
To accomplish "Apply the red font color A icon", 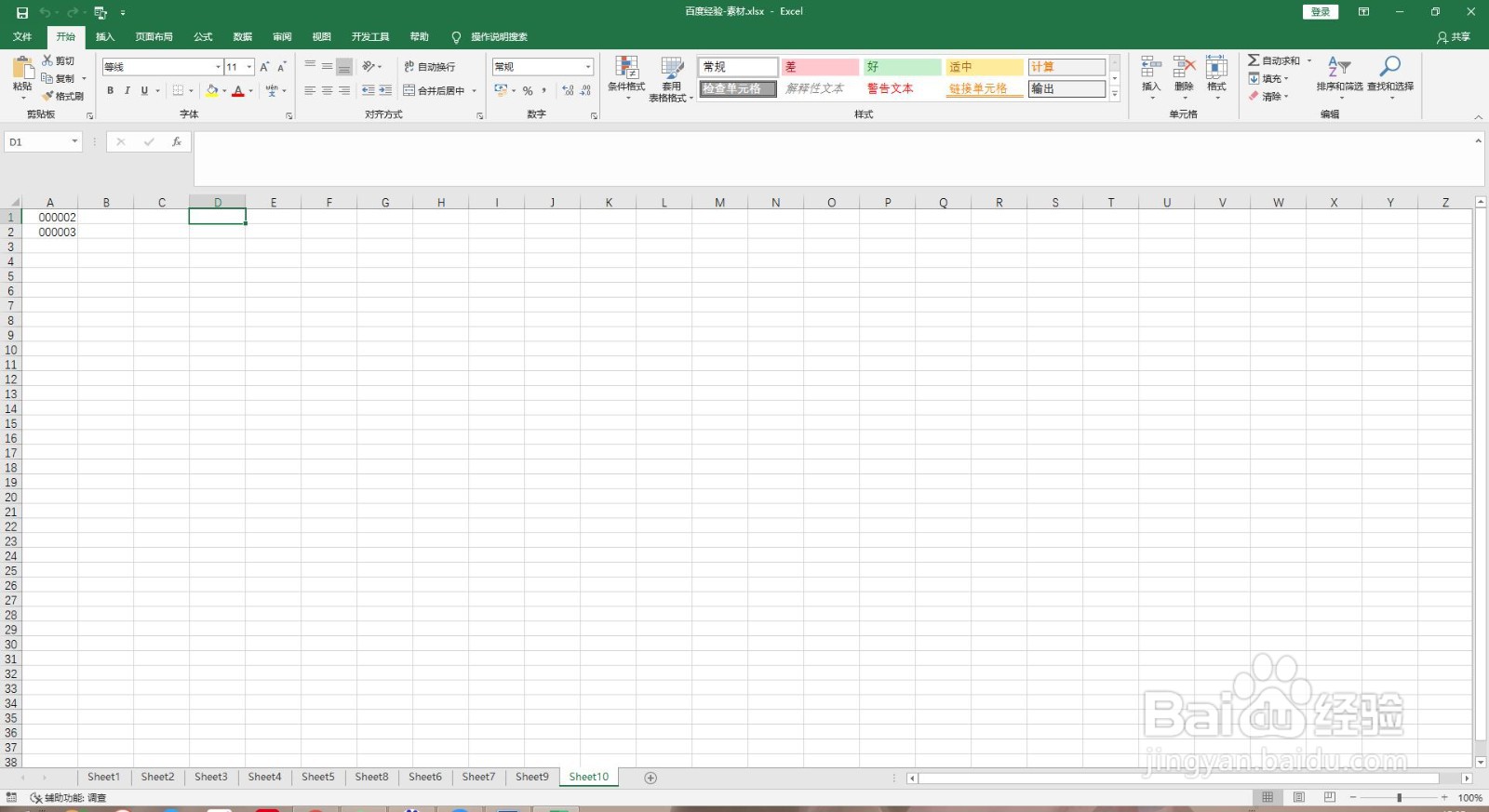I will [238, 90].
